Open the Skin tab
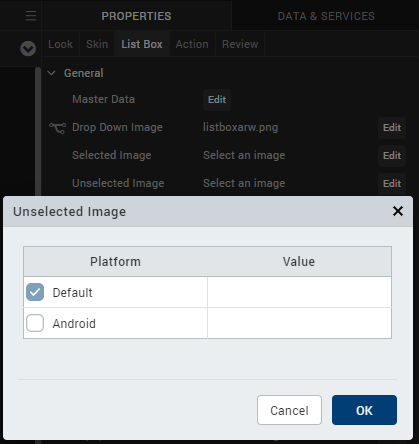 click(x=97, y=44)
